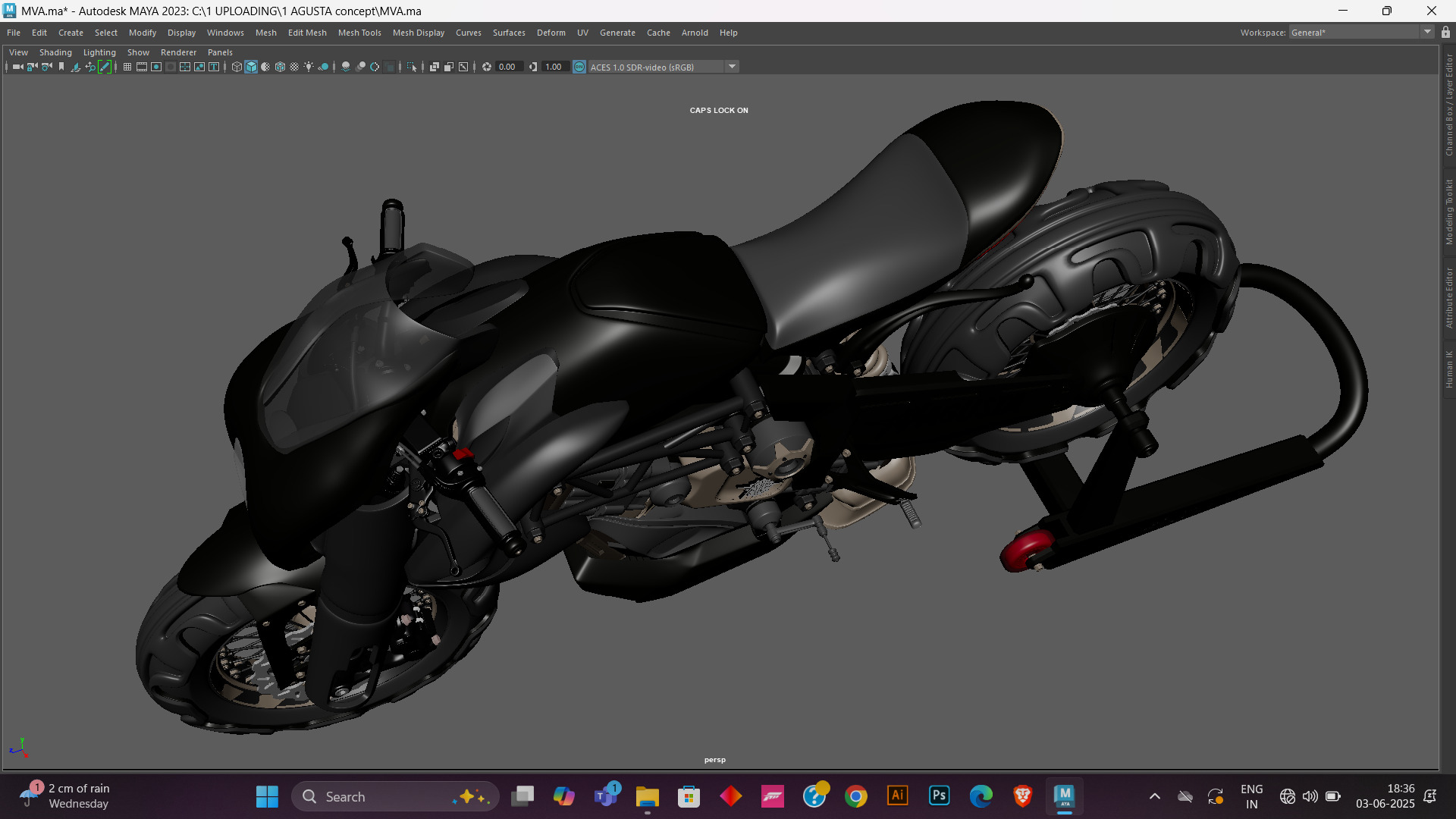The image size is (1456, 819).
Task: Open the Mesh Display menu
Action: (x=419, y=33)
